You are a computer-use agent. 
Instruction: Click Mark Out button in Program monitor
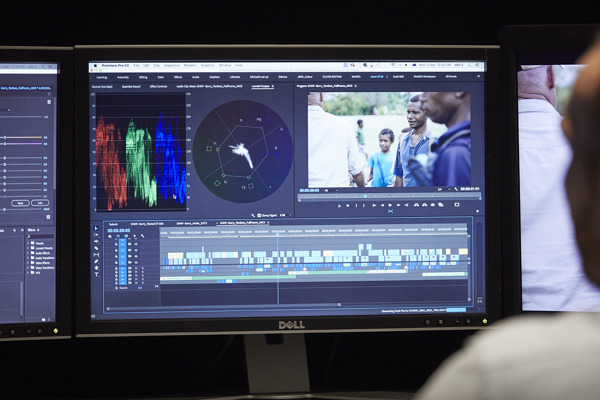(364, 205)
